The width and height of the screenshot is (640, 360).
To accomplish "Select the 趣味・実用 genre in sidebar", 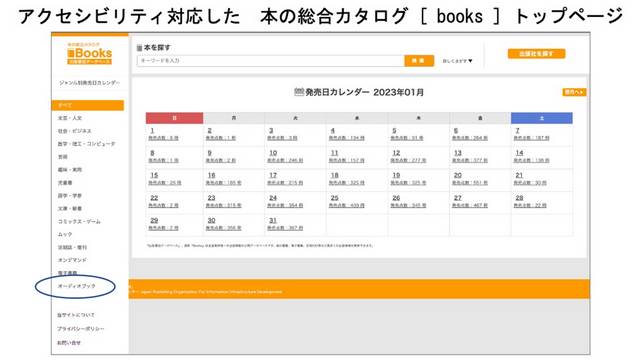I will 70,169.
